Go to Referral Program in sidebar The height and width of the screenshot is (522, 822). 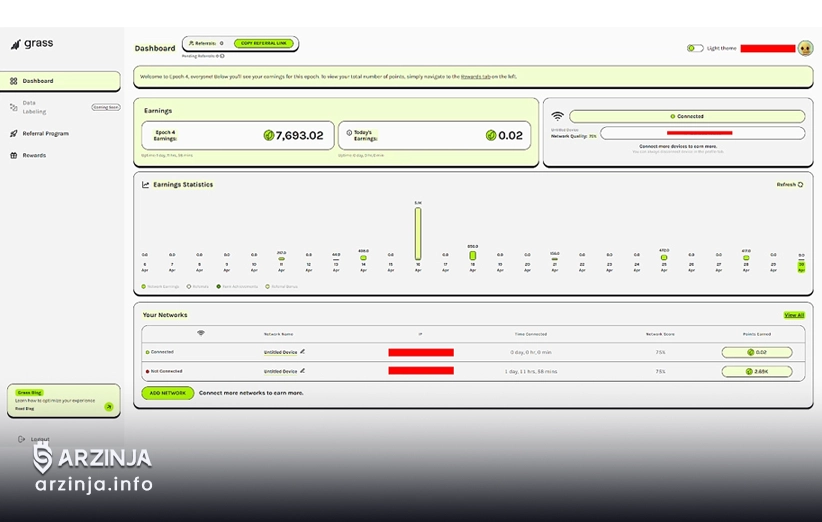coord(45,133)
